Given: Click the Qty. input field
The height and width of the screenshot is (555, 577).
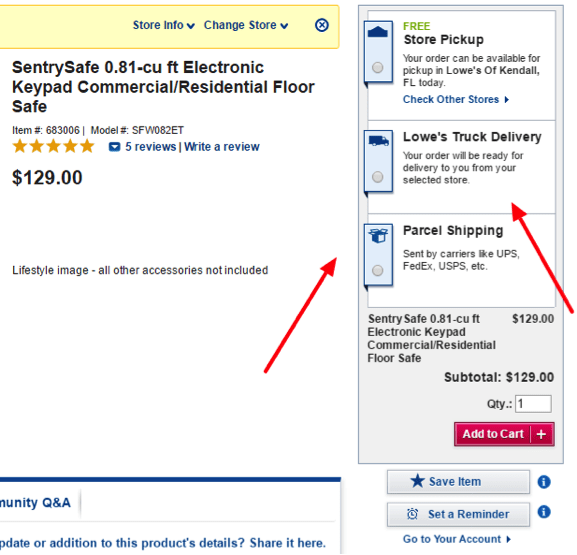Looking at the screenshot, I should [533, 404].
